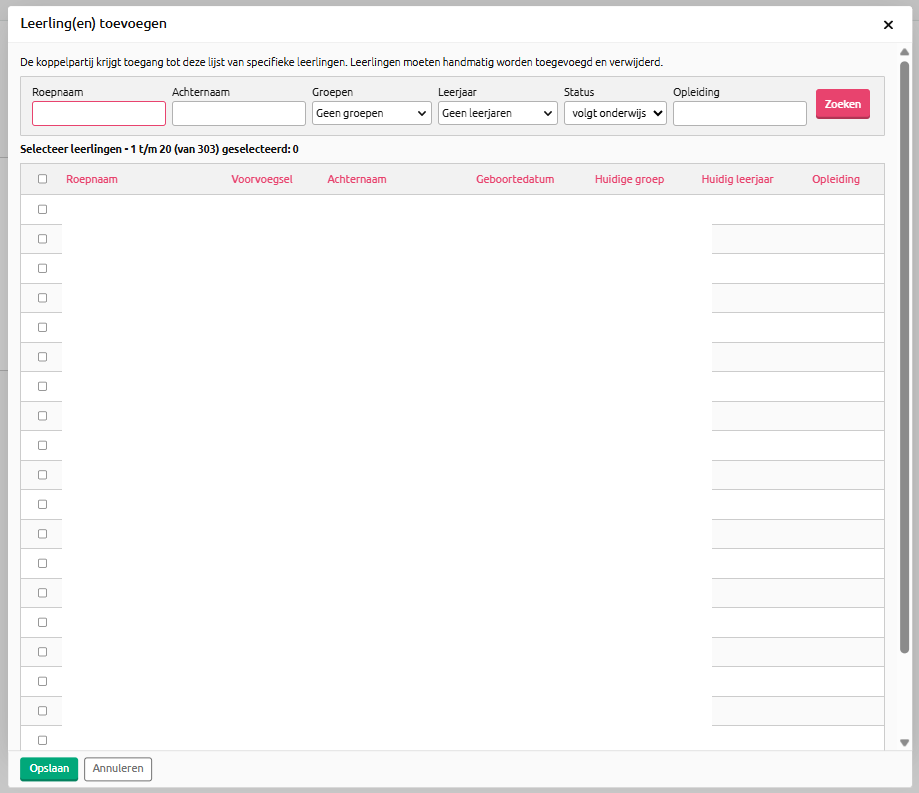Screen dimensions: 919x793
Task: Click scrollbar down arrow in dialog
Action: tap(904, 743)
